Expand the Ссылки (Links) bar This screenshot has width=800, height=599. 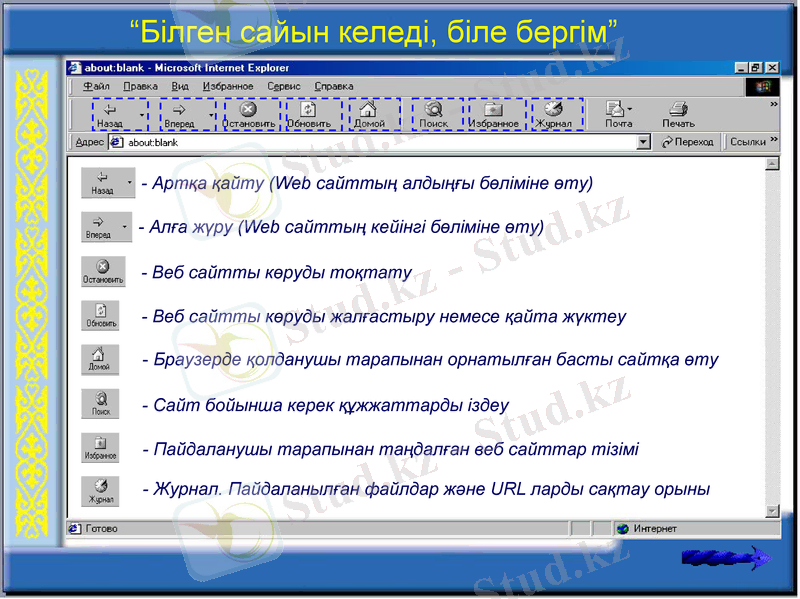point(752,141)
